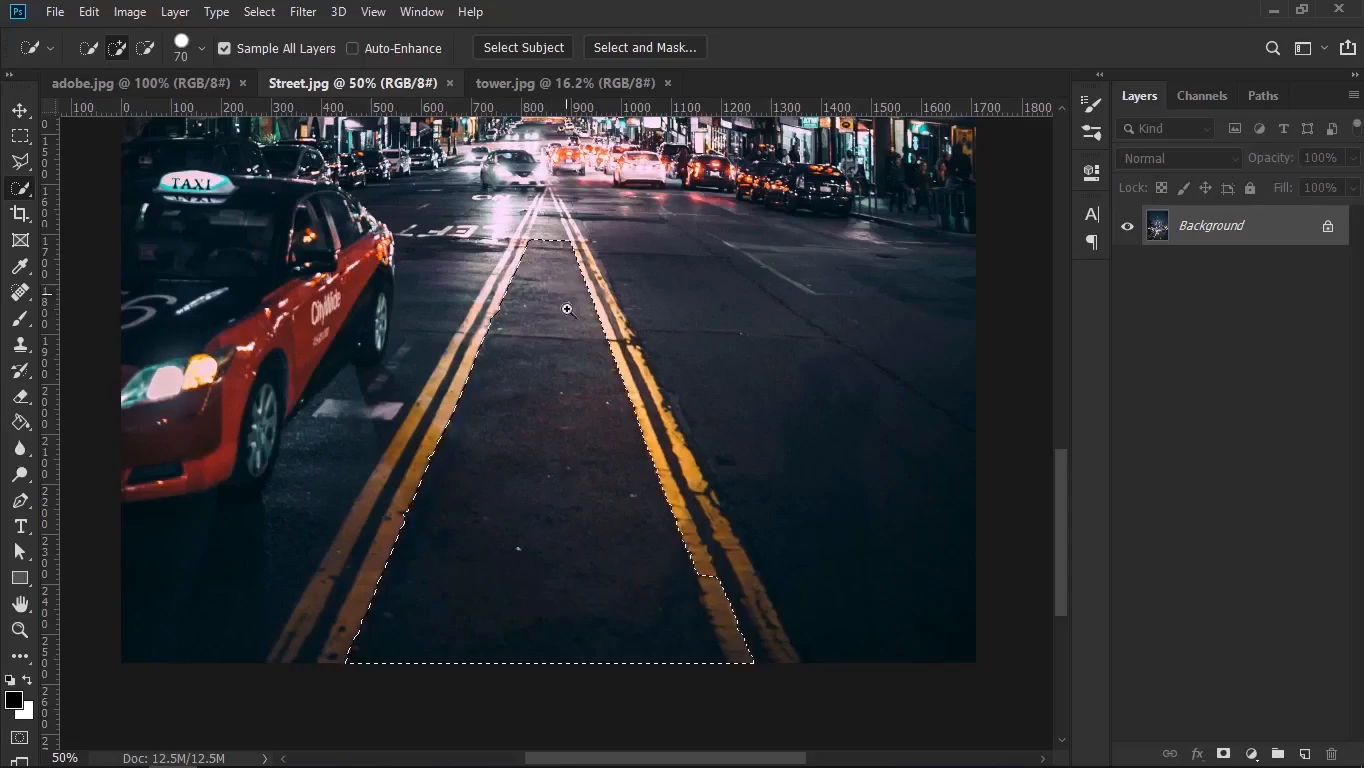Click the foreground color swatch
This screenshot has width=1364, height=768.
[x=13, y=701]
